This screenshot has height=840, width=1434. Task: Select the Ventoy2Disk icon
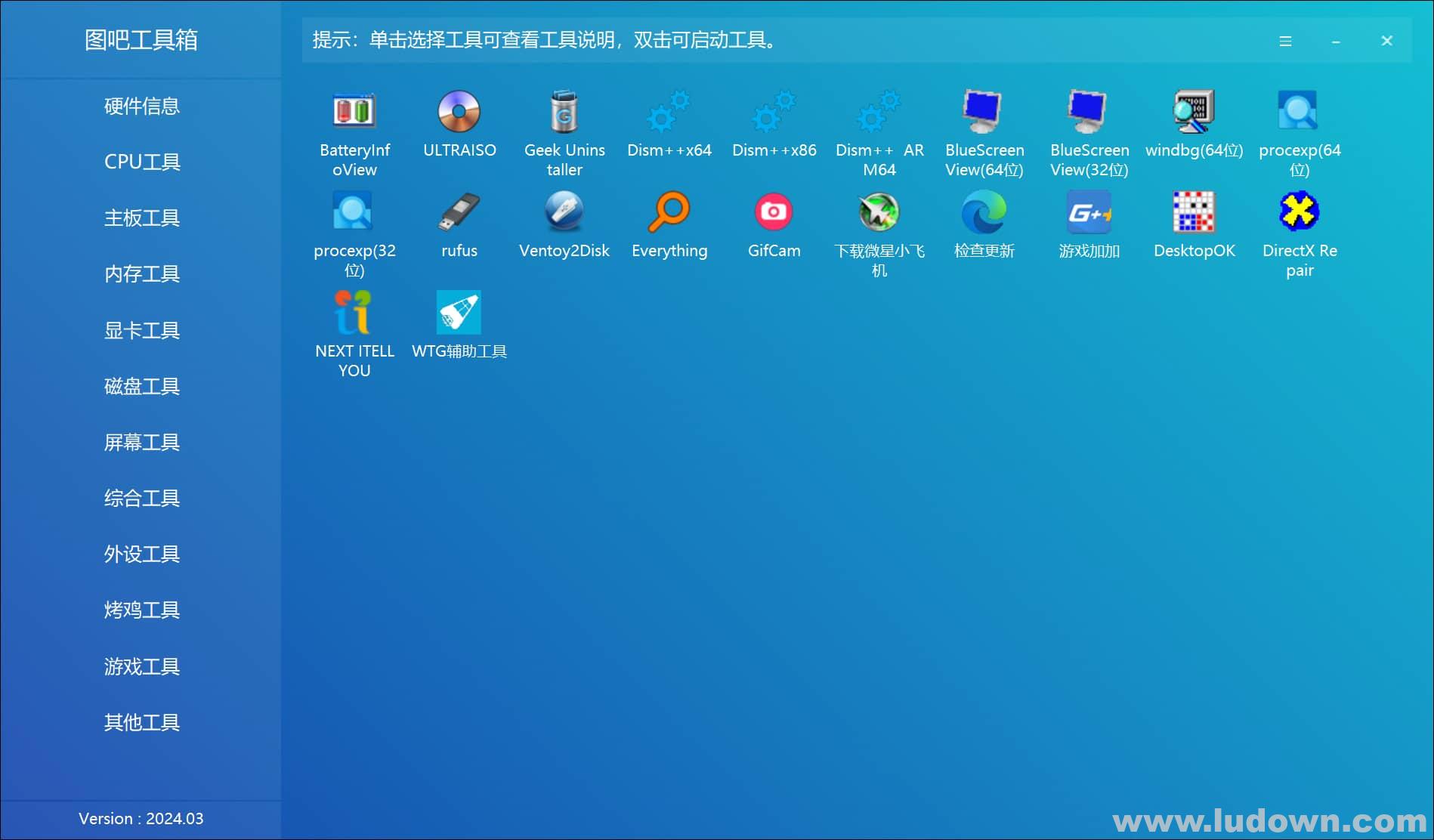pos(564,212)
